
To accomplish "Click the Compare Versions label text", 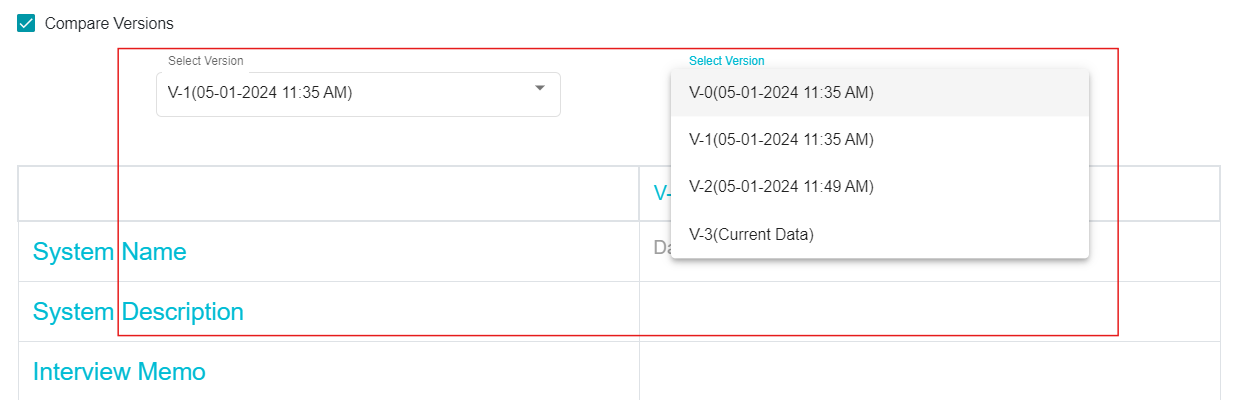I will 109,23.
